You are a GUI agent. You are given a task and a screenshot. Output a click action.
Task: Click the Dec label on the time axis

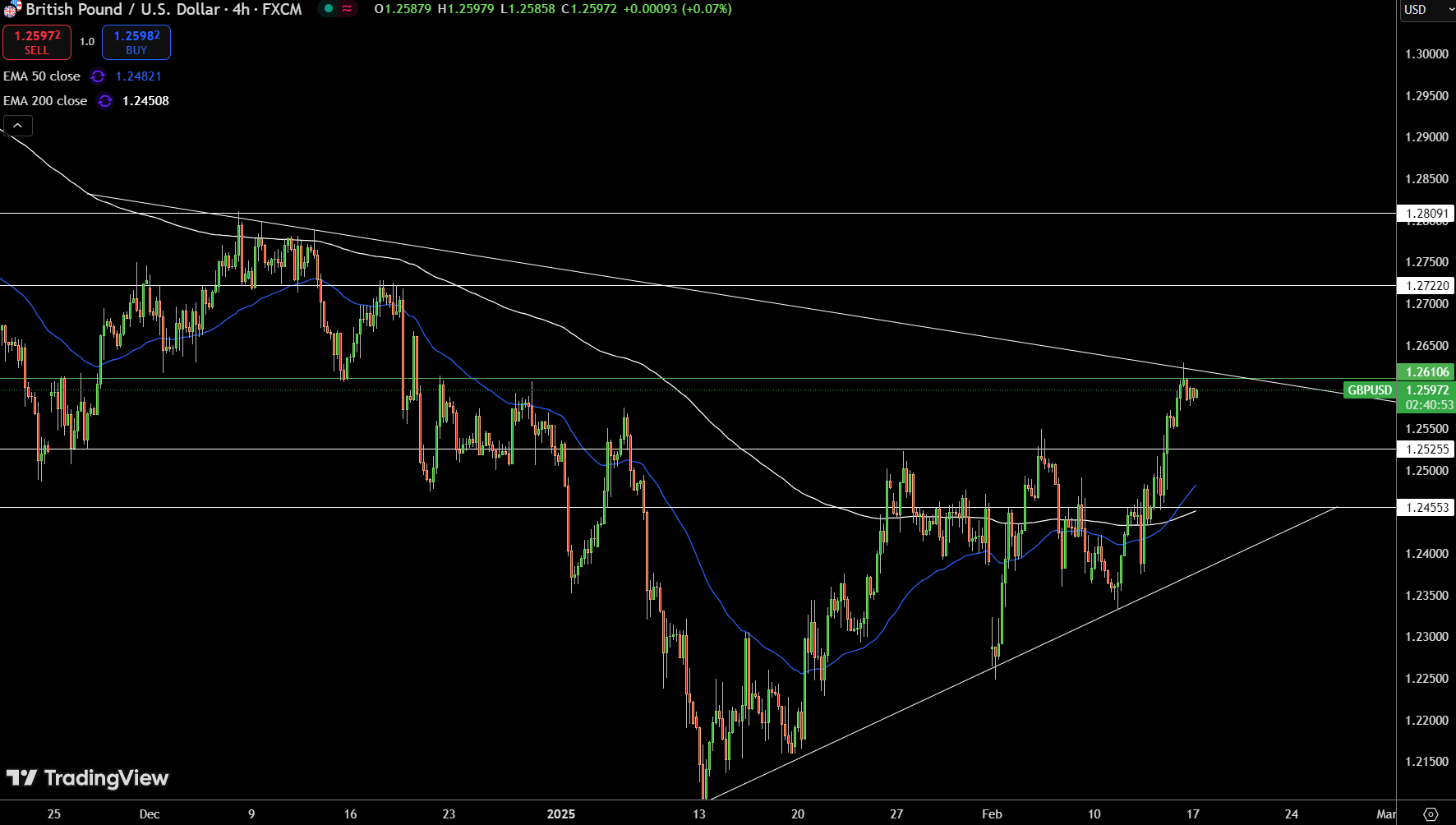(x=150, y=814)
